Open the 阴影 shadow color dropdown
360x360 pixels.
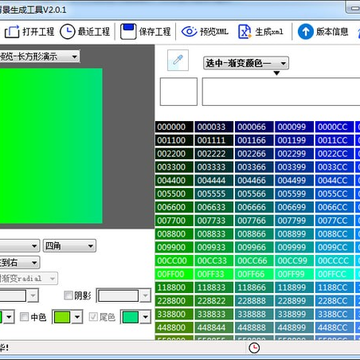[x=145, y=296]
